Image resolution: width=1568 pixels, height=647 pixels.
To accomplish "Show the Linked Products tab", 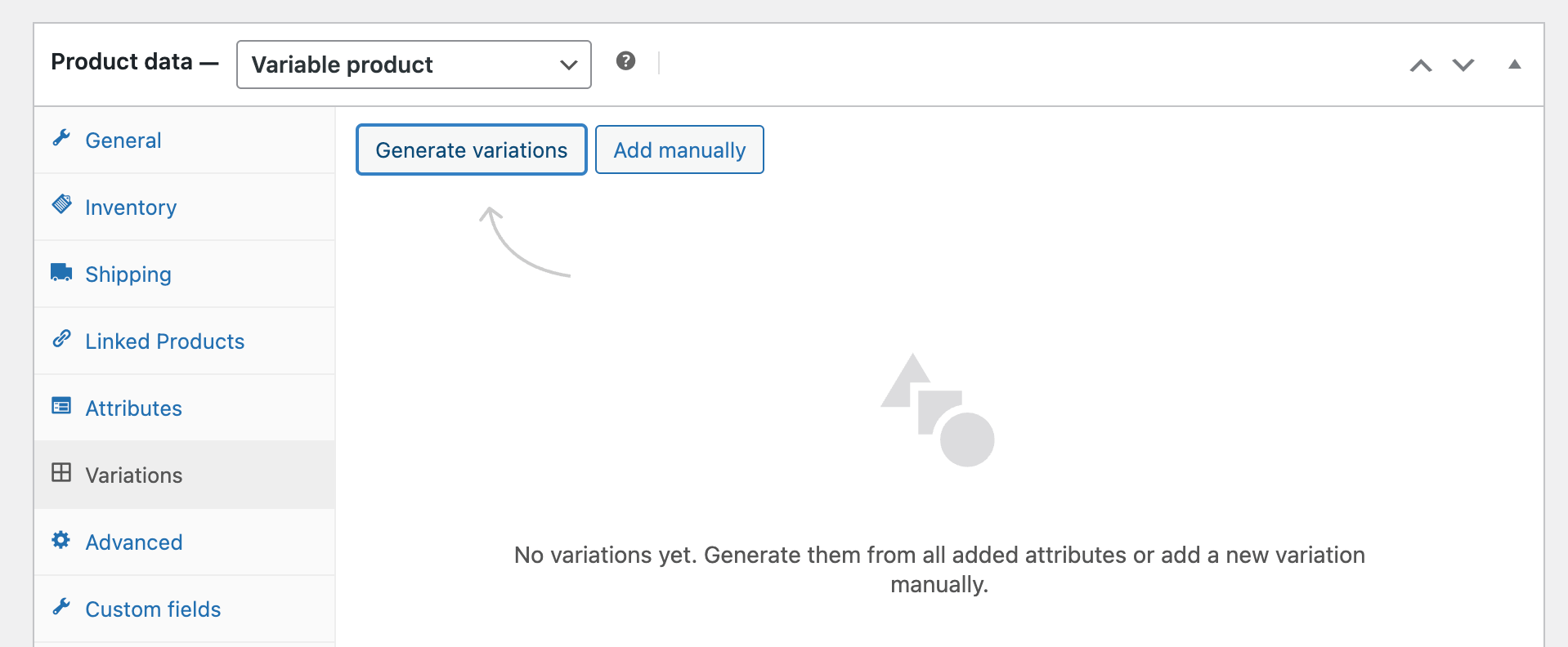I will point(165,341).
